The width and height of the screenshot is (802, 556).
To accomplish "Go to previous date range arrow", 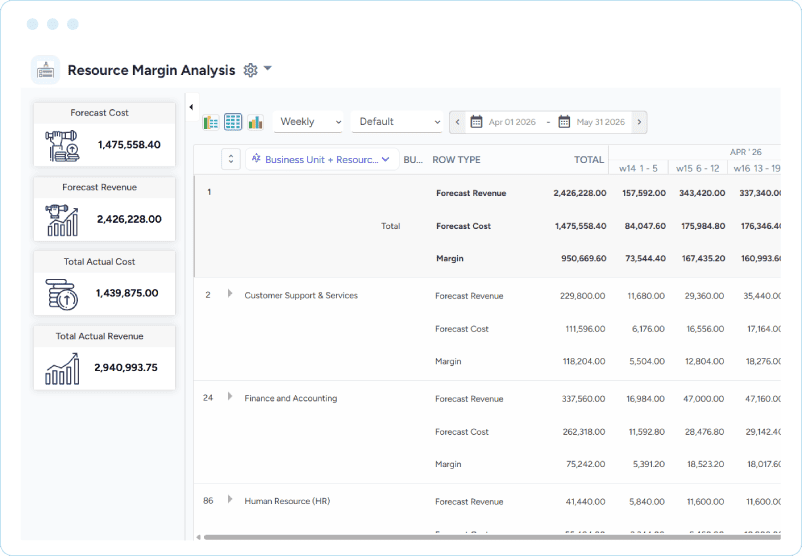I will click(457, 122).
